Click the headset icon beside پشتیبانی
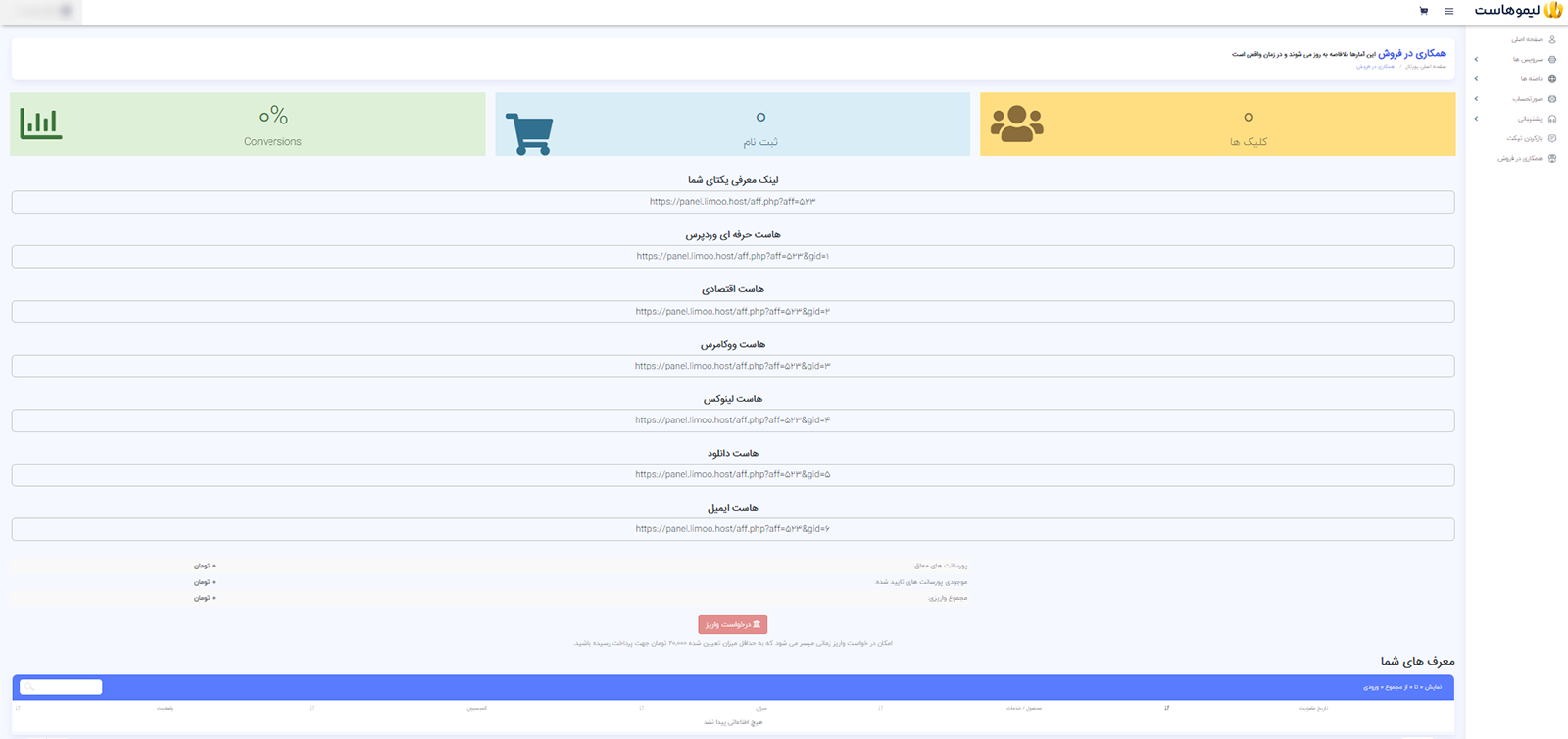1568x739 pixels. coord(1551,119)
